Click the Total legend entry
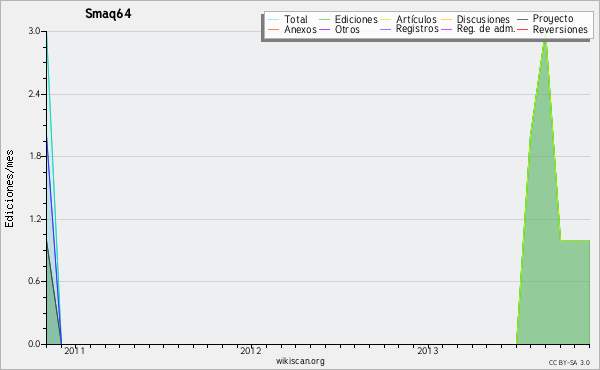Image resolution: width=600 pixels, height=370 pixels. pyautogui.click(x=296, y=19)
